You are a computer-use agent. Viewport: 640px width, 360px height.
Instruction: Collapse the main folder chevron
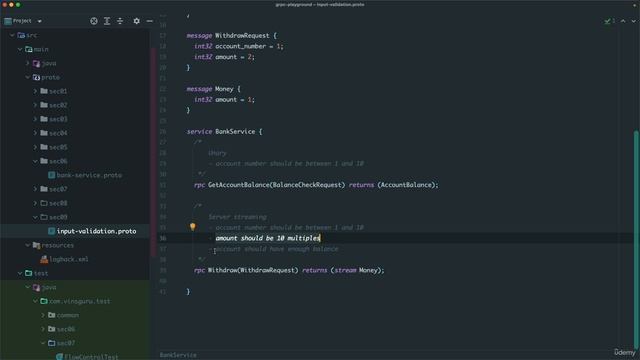[20, 49]
